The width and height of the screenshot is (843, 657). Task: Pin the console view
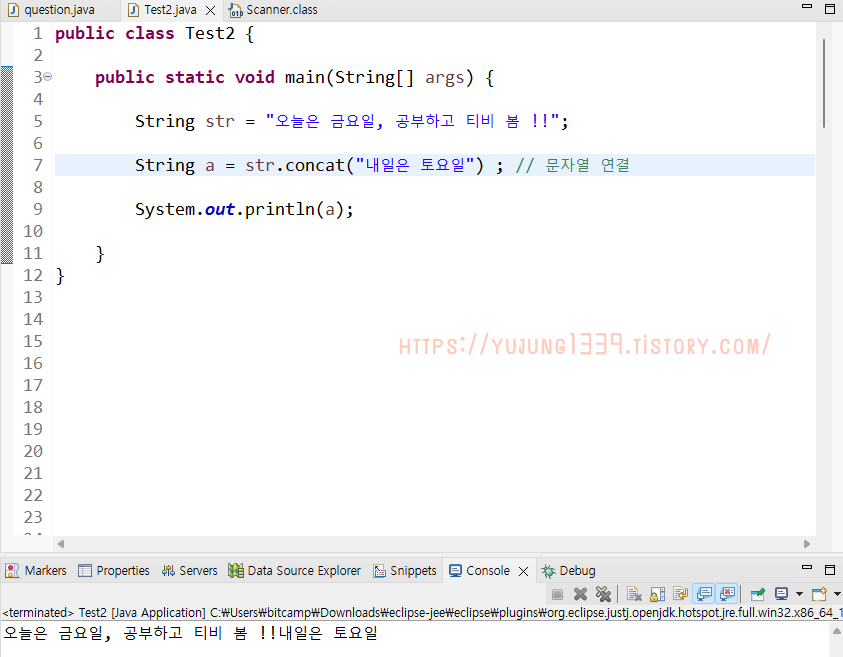(758, 594)
